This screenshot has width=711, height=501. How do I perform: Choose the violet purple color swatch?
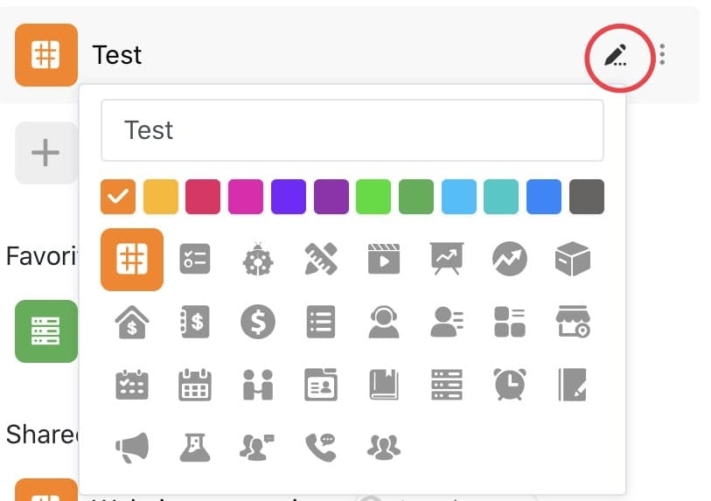(288, 196)
